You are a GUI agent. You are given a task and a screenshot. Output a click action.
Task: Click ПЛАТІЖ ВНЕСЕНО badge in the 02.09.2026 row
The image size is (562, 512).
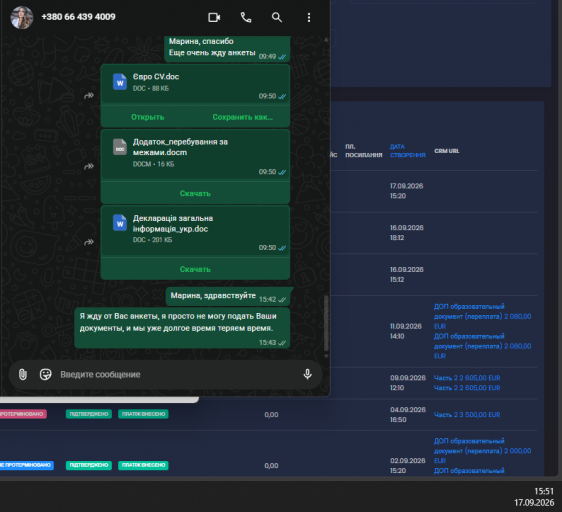(x=143, y=465)
